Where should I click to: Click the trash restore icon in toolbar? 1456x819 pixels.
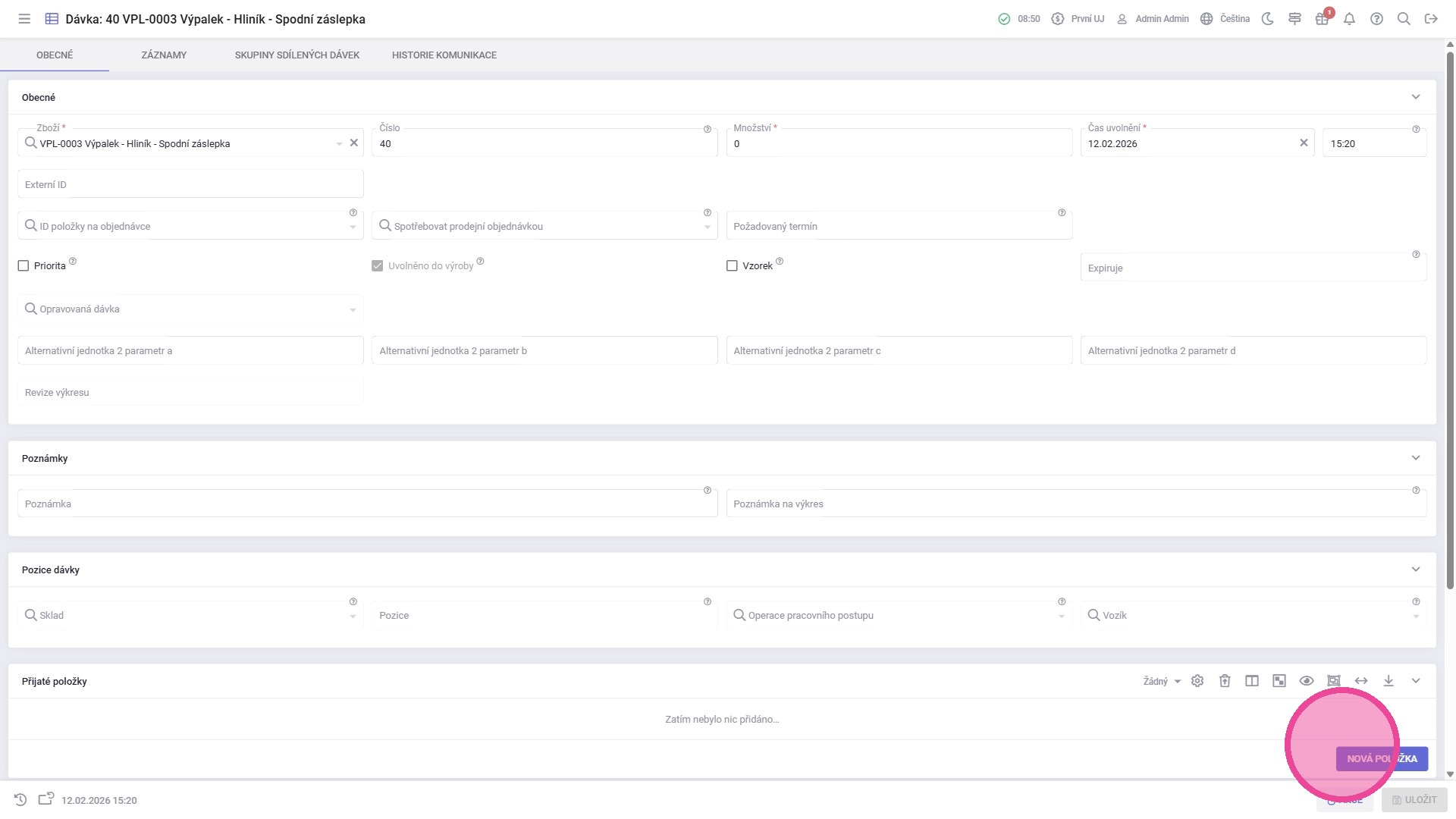[x=1225, y=681]
